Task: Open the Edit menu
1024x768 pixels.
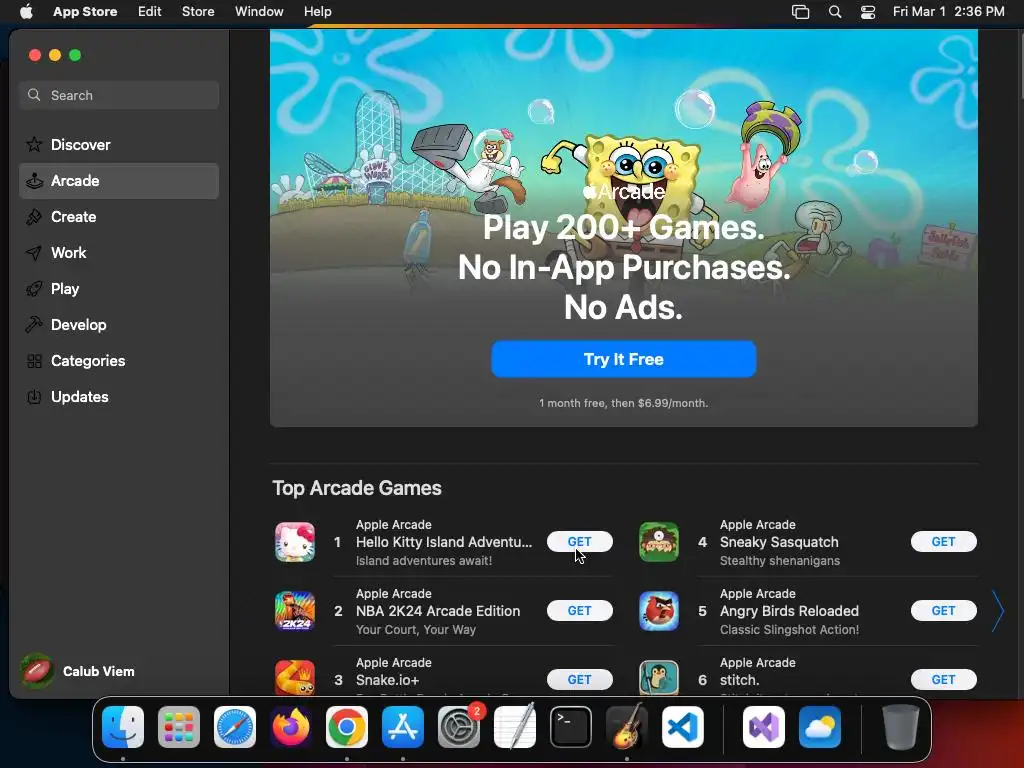Action: point(150,12)
